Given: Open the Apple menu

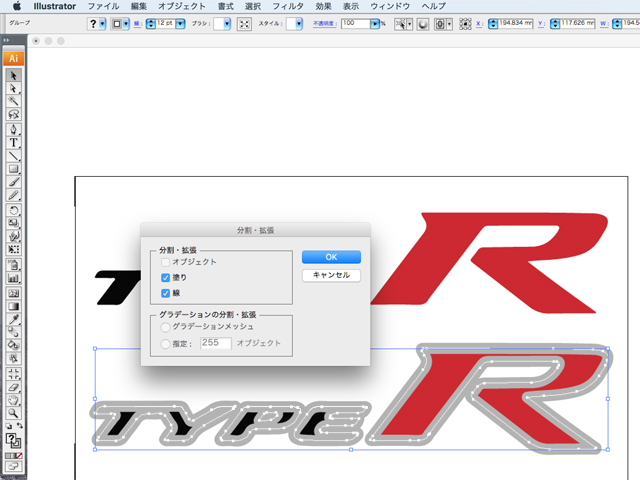Looking at the screenshot, I should coord(17,6).
